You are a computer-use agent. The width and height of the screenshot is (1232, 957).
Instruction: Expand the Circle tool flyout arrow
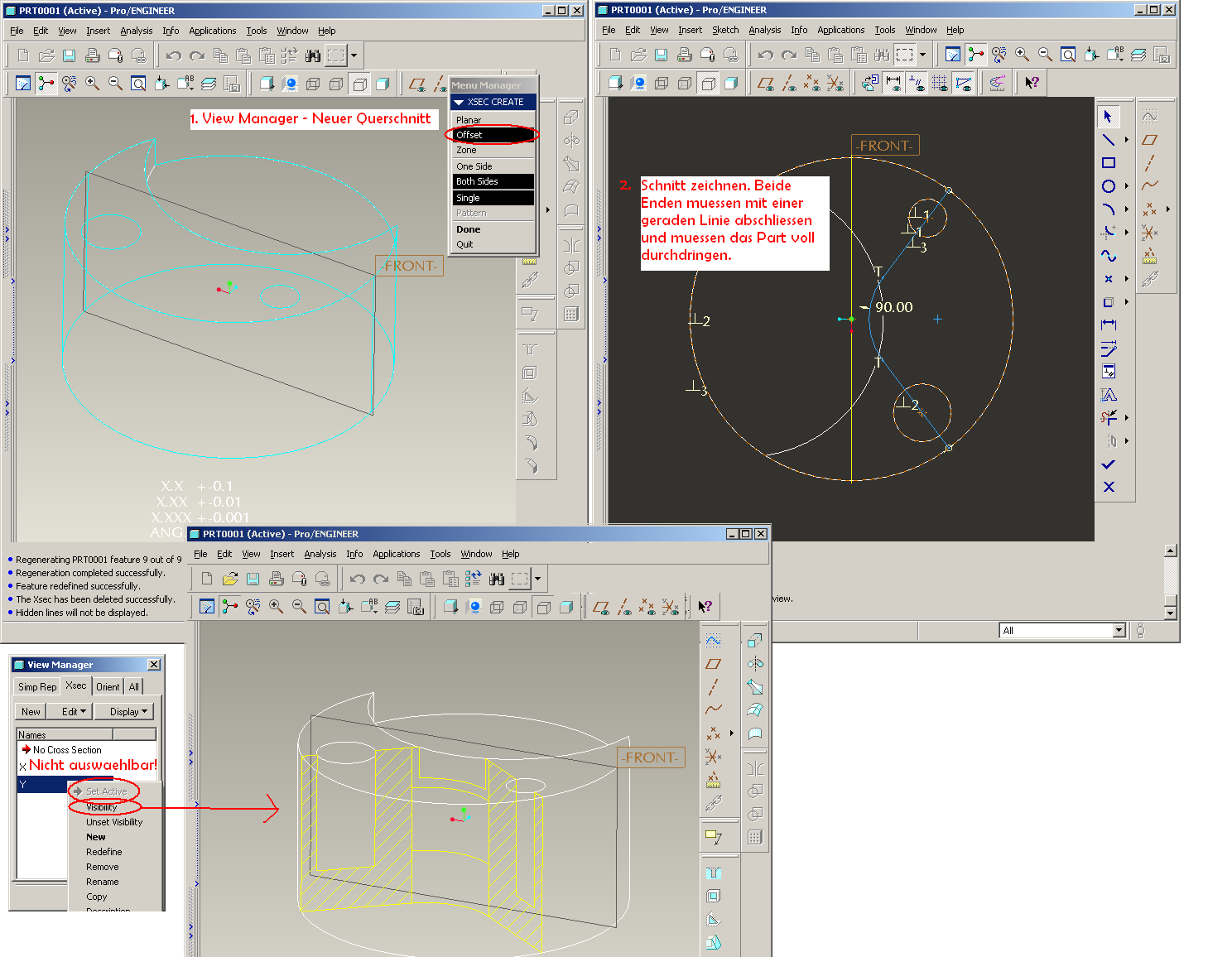[x=1127, y=186]
